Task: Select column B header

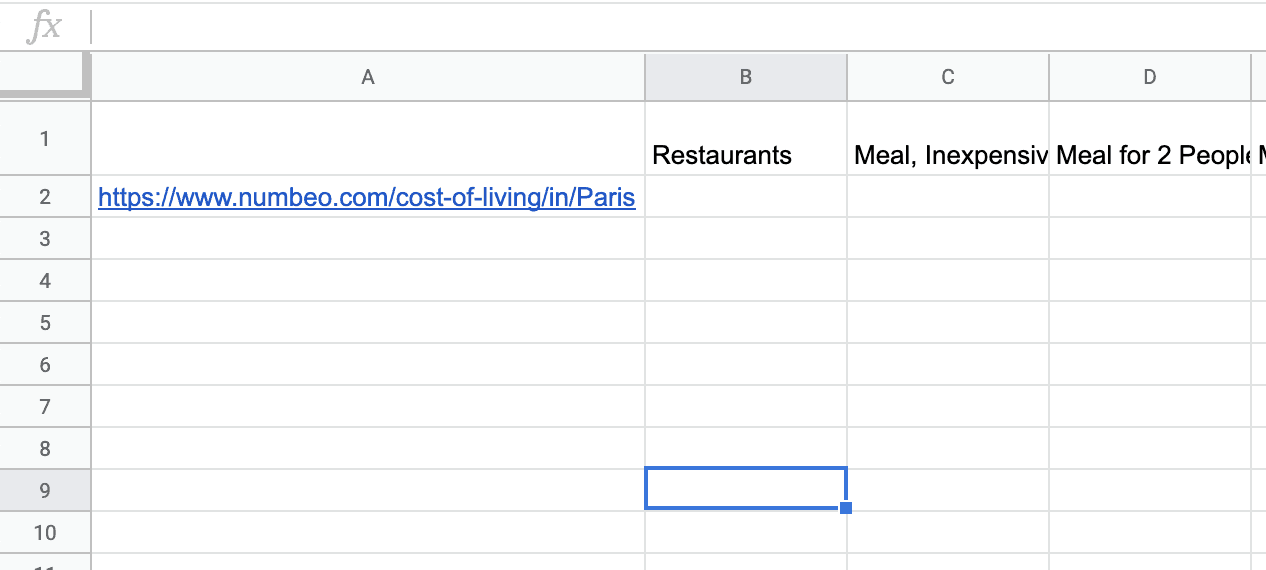Action: click(x=746, y=77)
